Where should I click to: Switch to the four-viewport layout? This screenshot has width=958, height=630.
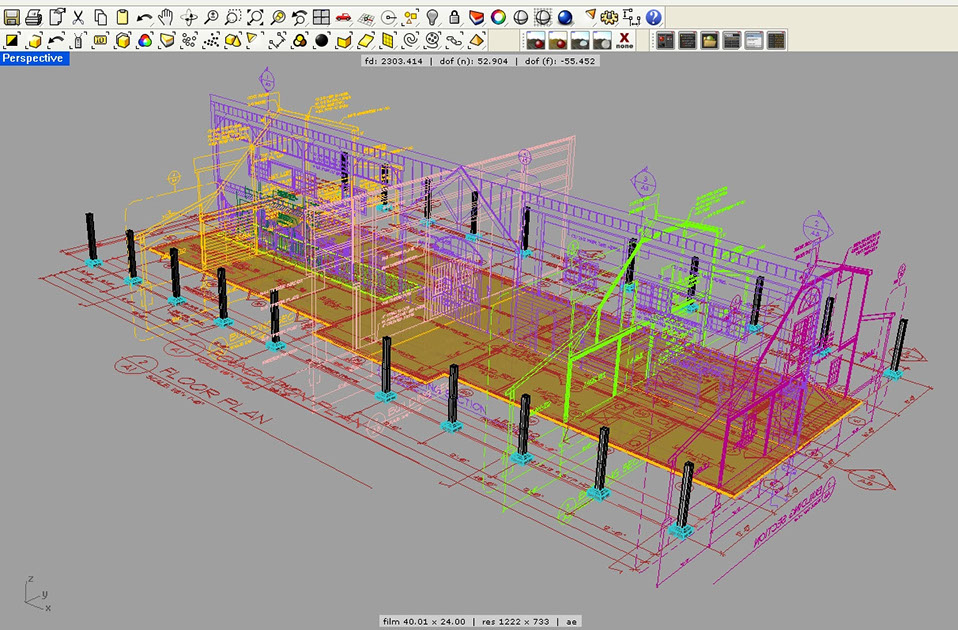tap(321, 17)
